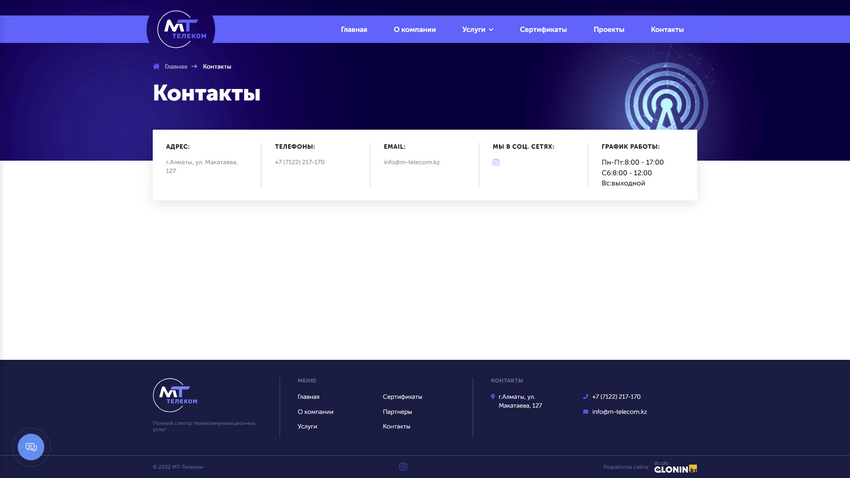Open footer Партнеры link
The height and width of the screenshot is (478, 850).
397,412
